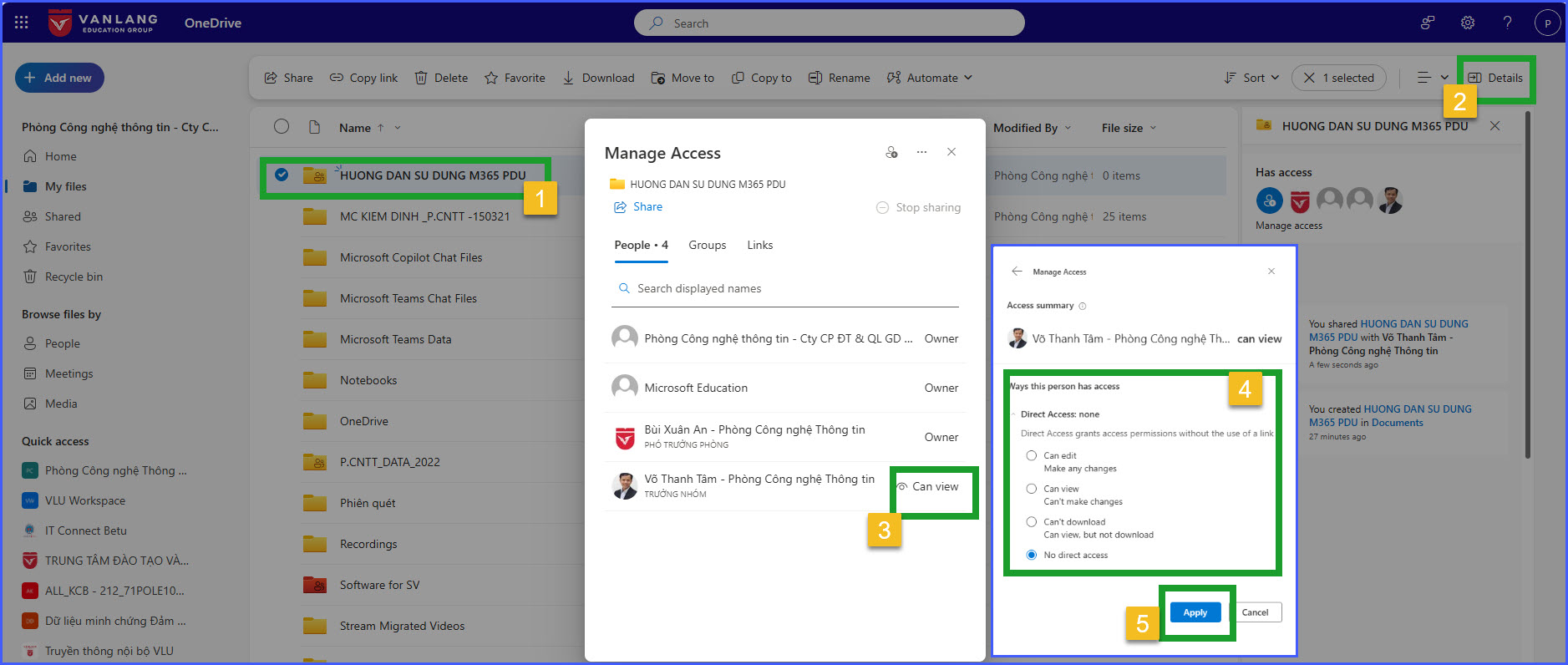1568x665 pixels.
Task: Click the Share toolbar button
Action: click(288, 78)
